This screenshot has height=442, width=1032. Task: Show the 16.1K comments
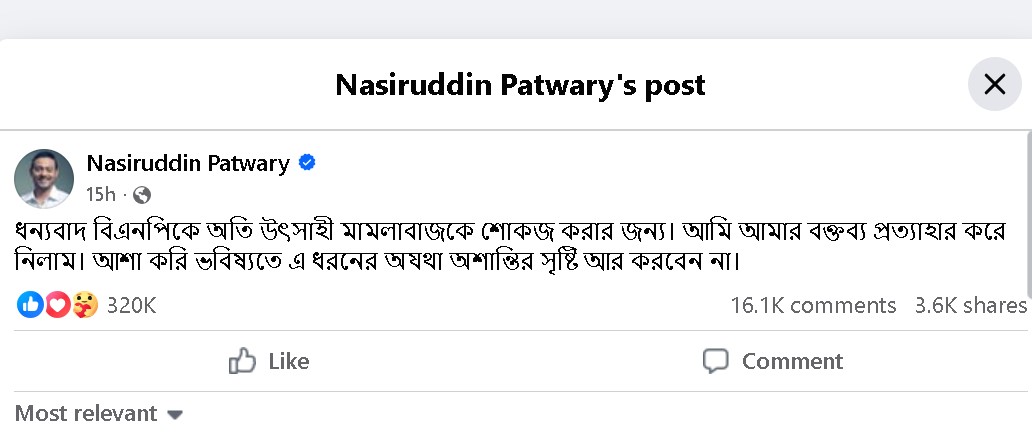[813, 305]
